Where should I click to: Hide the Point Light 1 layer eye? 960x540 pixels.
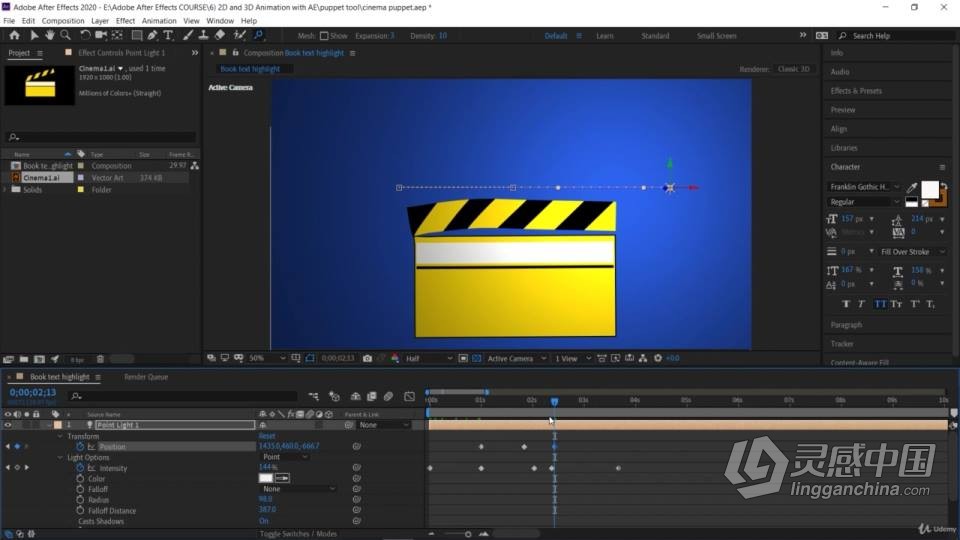point(8,425)
